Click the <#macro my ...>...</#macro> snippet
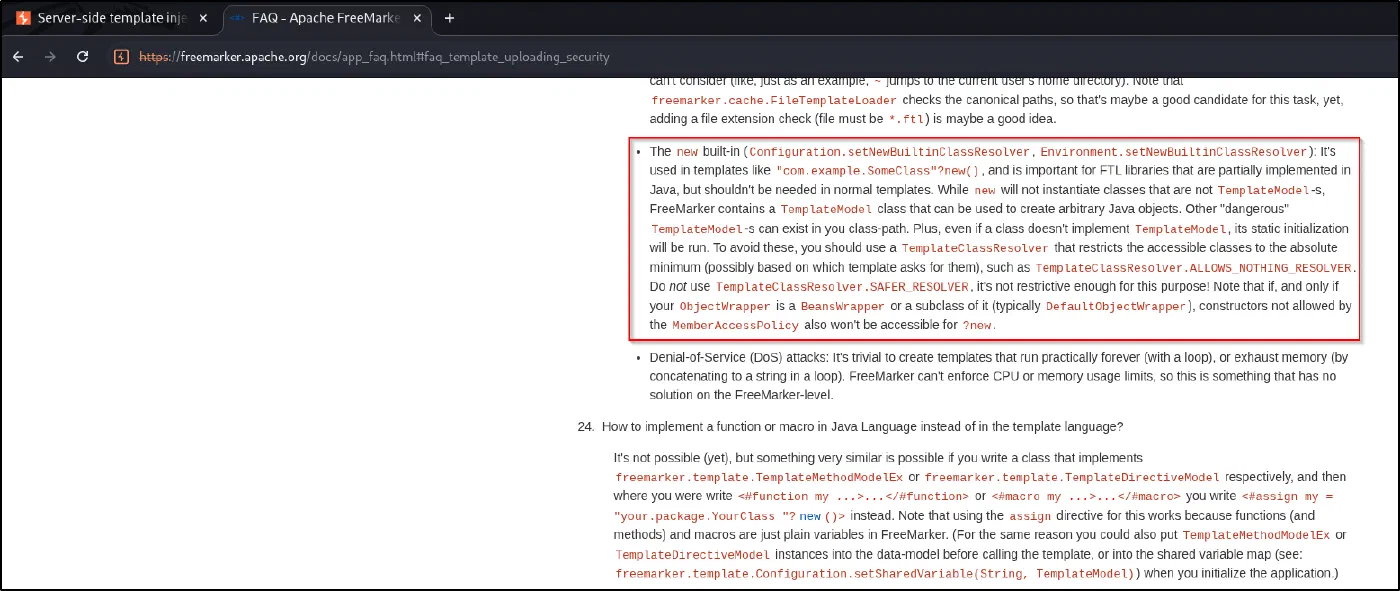This screenshot has width=1400, height=591. pyautogui.click(x=1084, y=496)
